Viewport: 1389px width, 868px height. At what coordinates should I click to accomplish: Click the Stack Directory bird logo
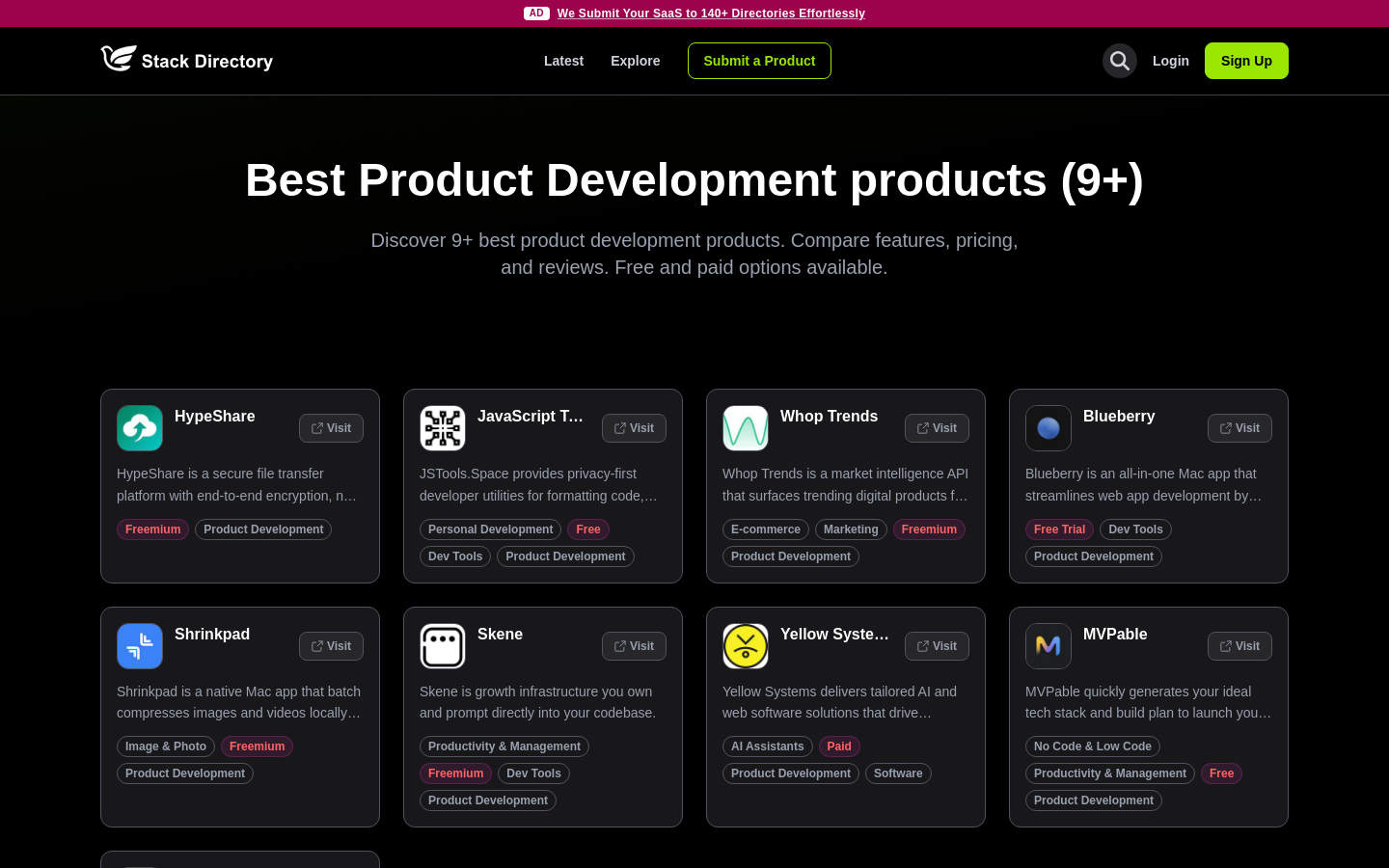click(x=119, y=59)
